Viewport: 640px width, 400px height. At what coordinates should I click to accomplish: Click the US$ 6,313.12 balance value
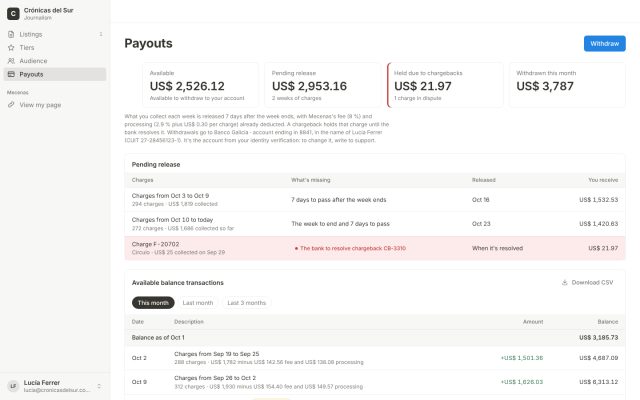tap(598, 382)
